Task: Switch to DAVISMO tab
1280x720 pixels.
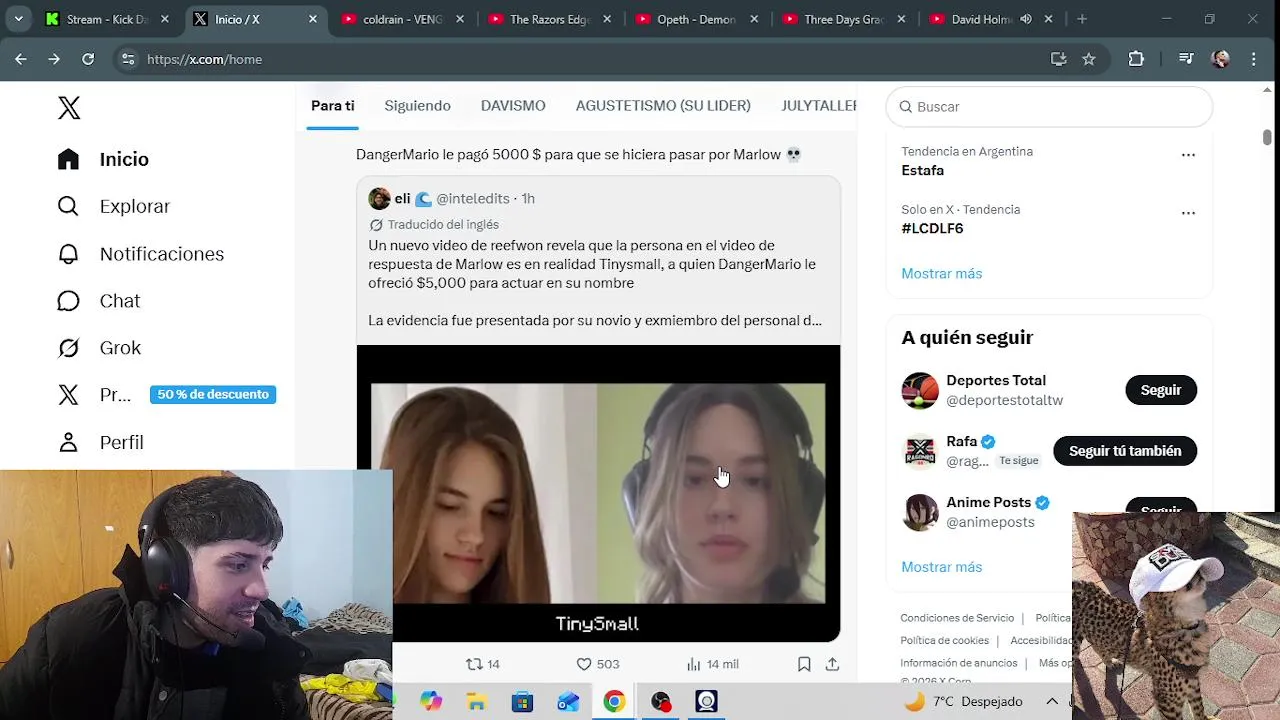Action: (x=513, y=106)
